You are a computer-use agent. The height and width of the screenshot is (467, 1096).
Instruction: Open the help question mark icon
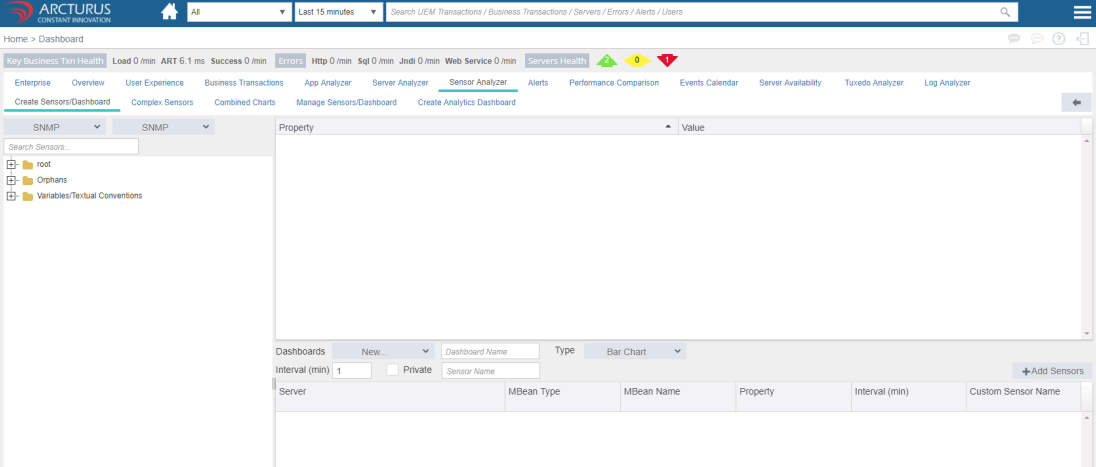coord(1058,39)
